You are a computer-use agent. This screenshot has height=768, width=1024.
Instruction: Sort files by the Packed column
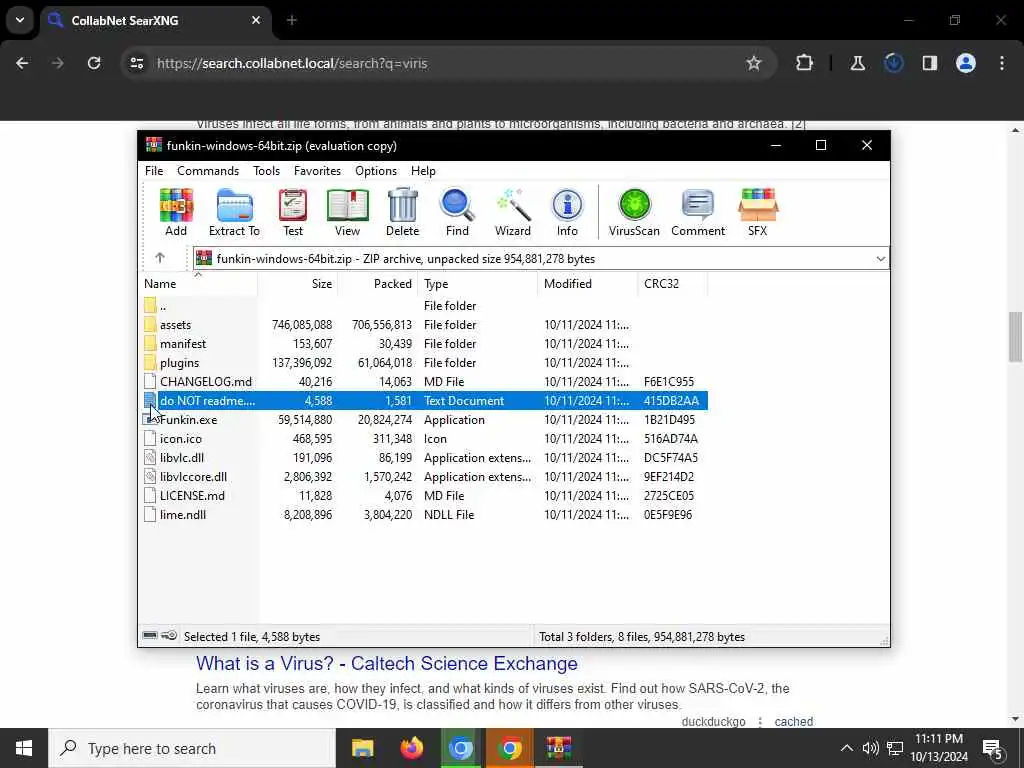coord(377,283)
